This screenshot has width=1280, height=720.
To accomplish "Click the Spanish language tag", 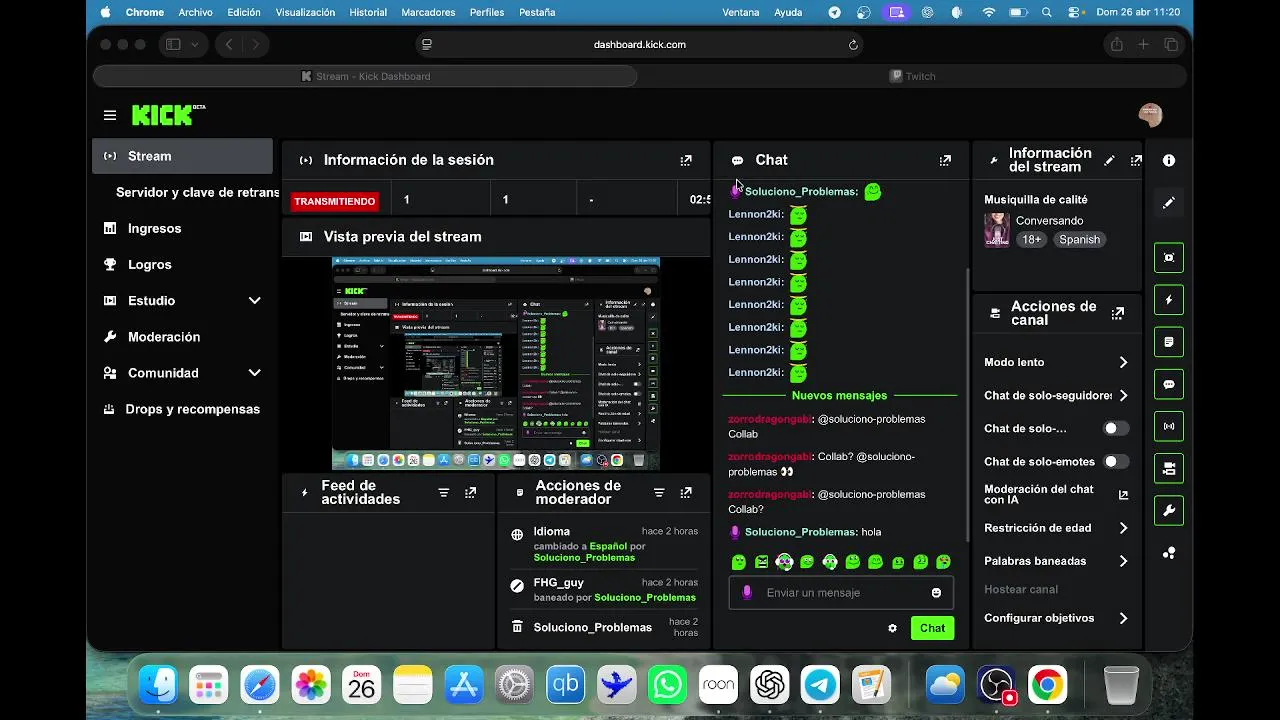I will 1079,240.
